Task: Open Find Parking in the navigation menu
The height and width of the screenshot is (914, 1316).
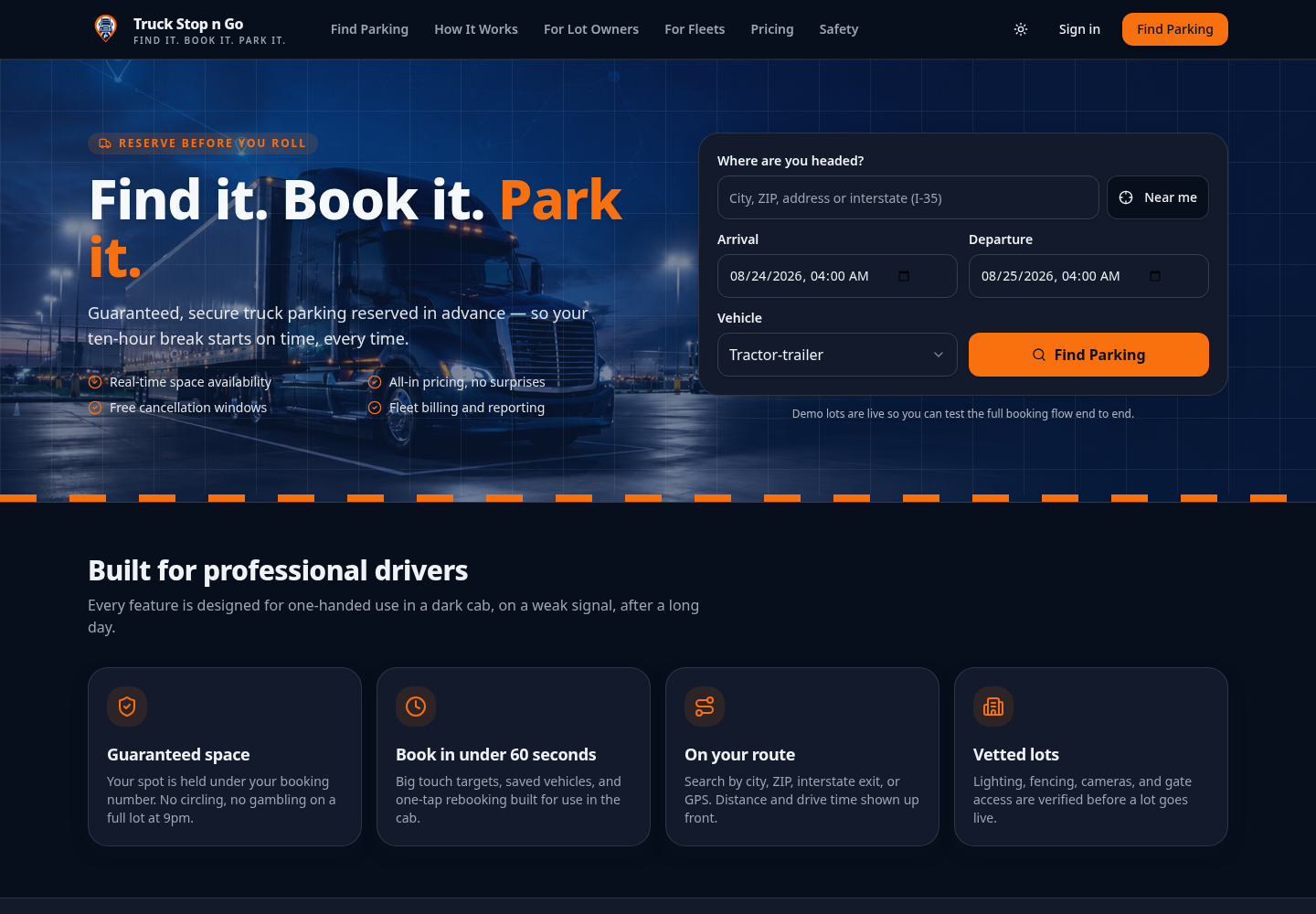Action: (x=369, y=29)
